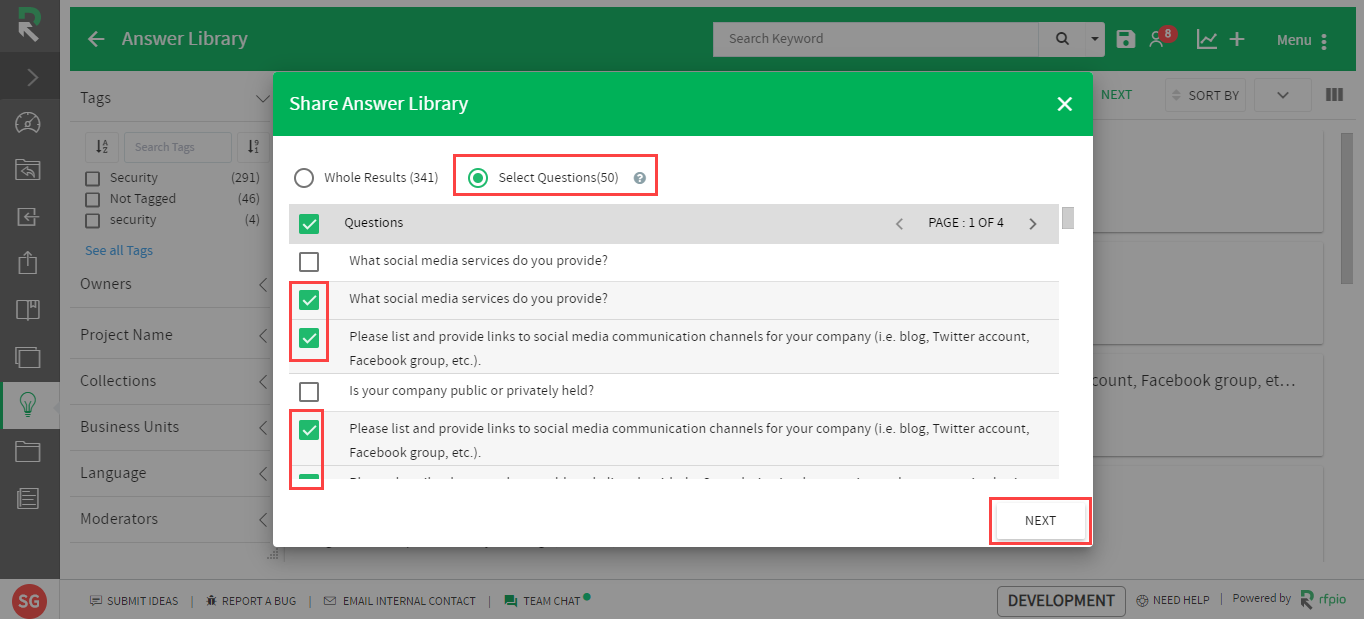Screen dimensions: 1364x619
Task: Click the column layout view icon
Action: pyautogui.click(x=1334, y=95)
